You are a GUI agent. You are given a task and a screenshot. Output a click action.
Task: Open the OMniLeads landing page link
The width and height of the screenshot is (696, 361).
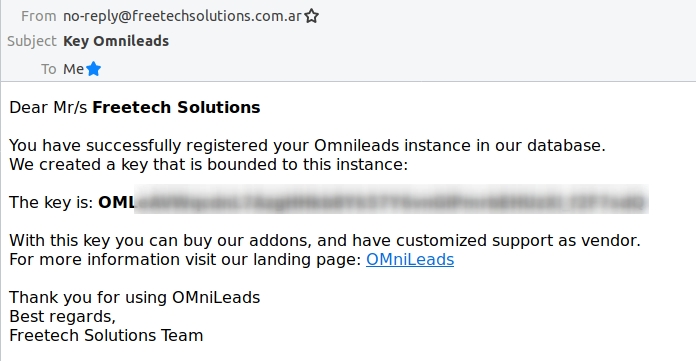point(410,259)
